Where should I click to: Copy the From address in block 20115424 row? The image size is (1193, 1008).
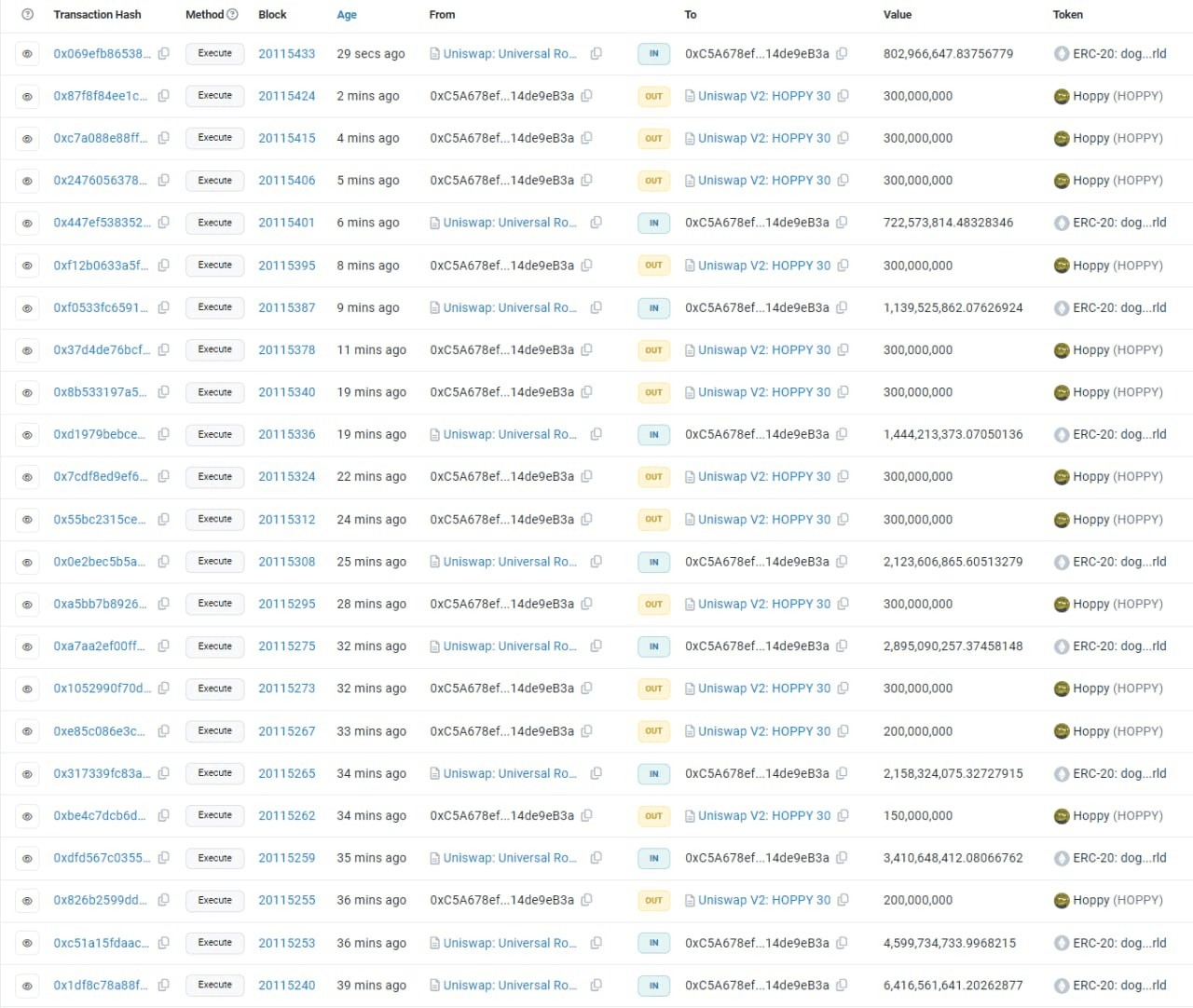tap(586, 96)
